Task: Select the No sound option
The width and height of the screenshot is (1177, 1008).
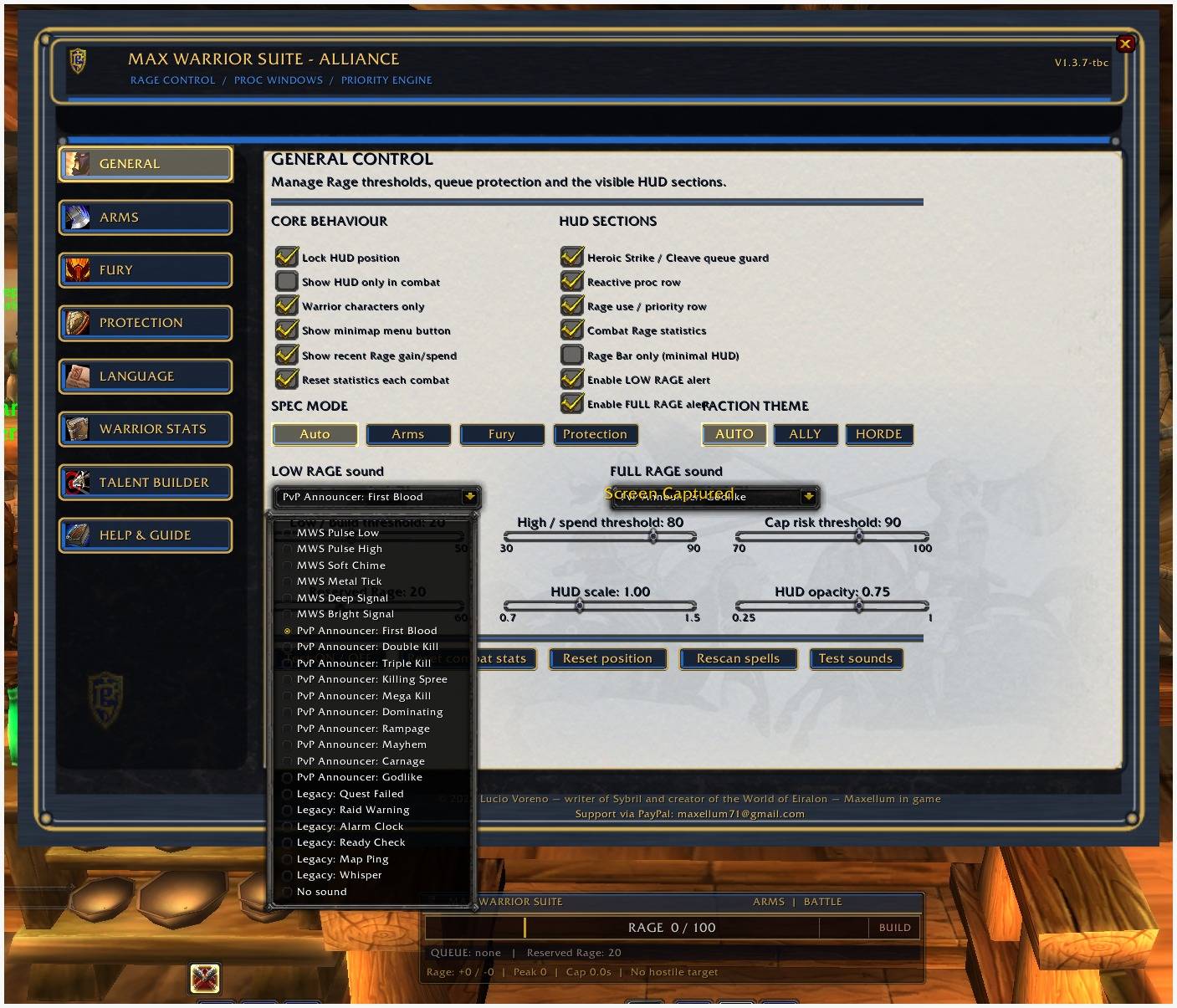Action: [x=373, y=892]
